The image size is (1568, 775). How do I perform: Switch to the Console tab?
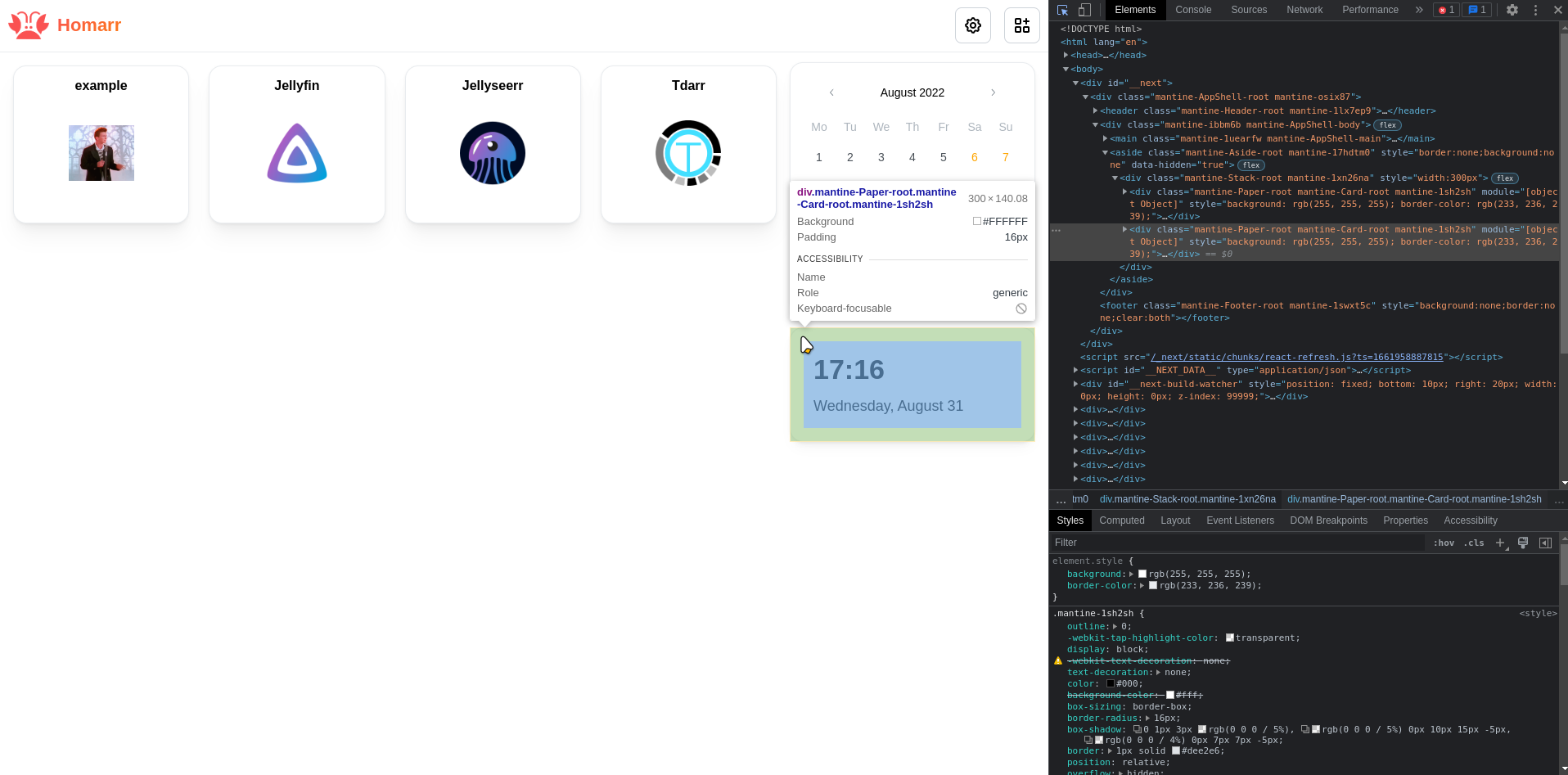tap(1193, 10)
